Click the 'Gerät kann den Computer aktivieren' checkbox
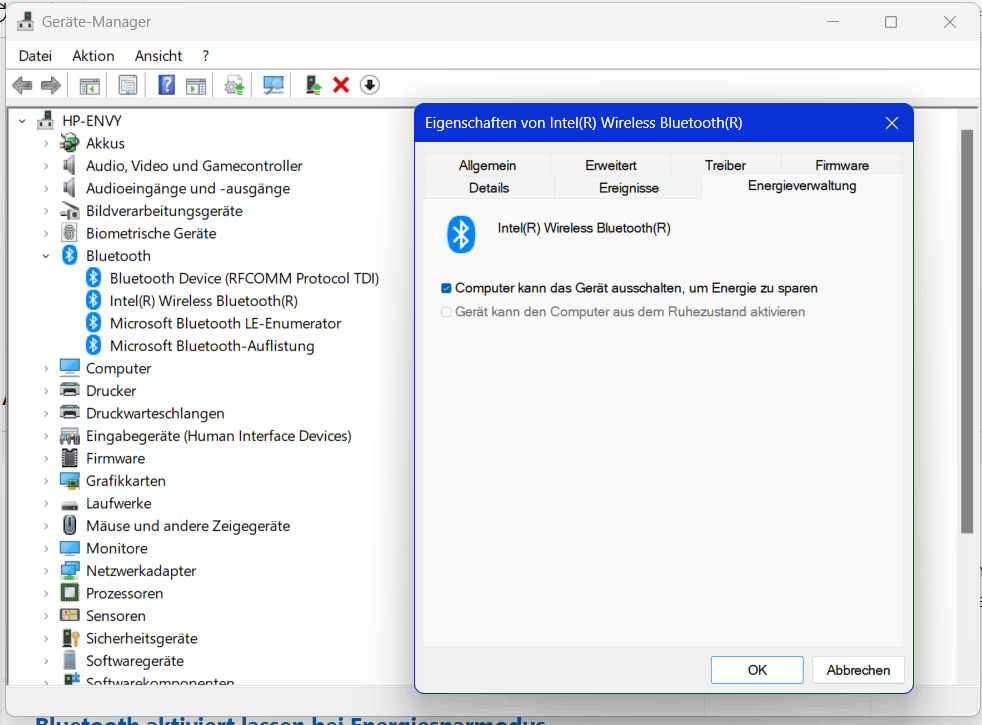 click(x=446, y=312)
